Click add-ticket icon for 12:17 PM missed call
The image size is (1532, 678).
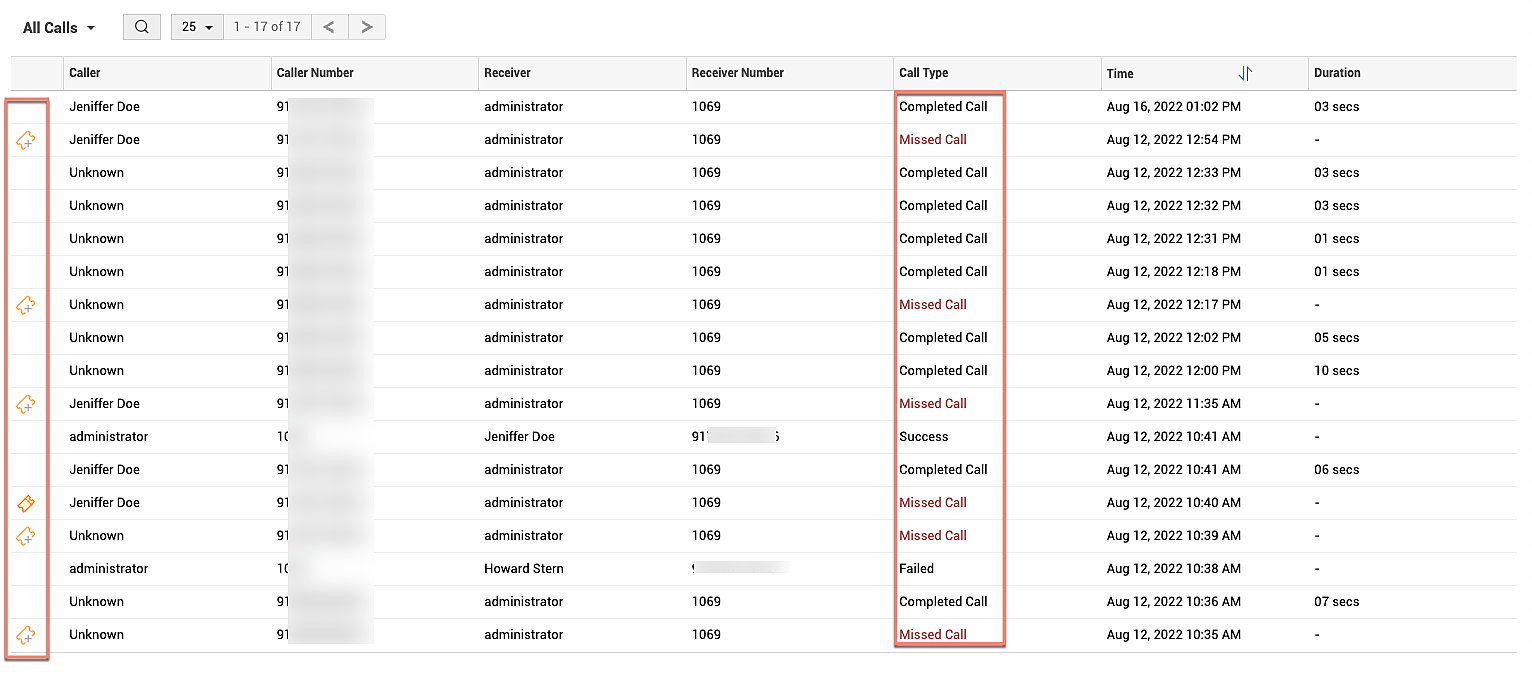pyautogui.click(x=26, y=306)
